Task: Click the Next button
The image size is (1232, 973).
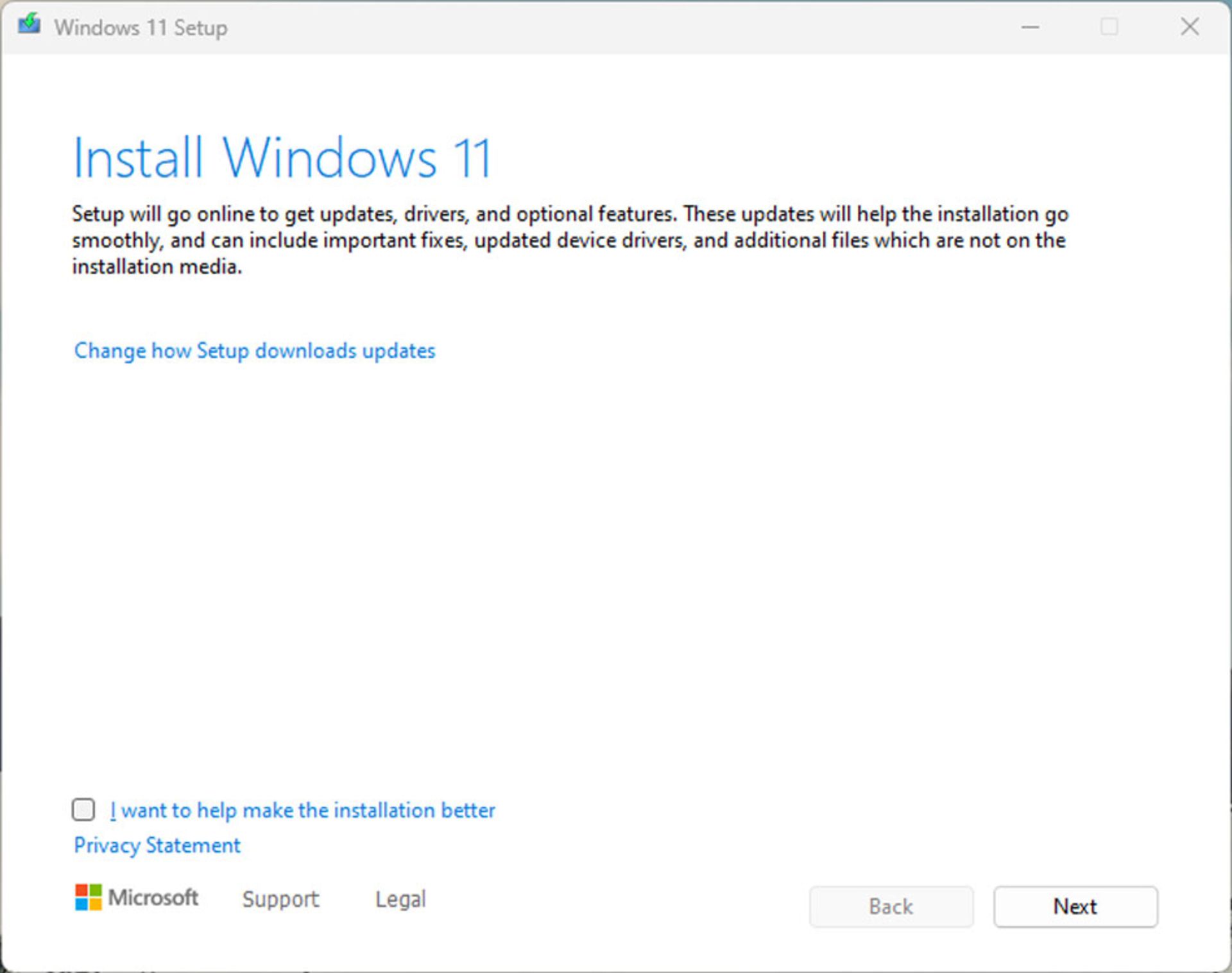Action: pos(1075,906)
